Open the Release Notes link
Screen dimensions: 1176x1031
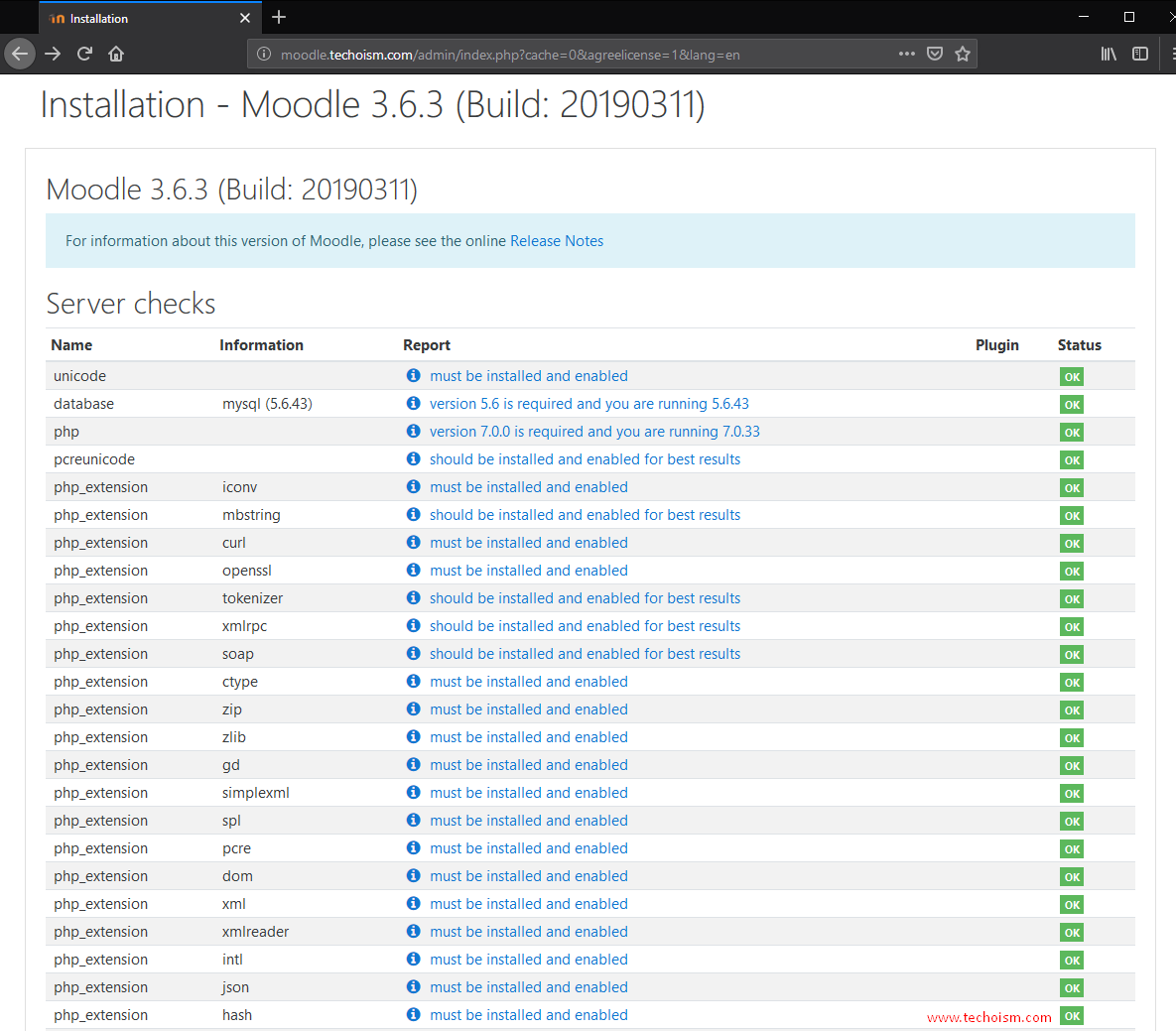557,241
